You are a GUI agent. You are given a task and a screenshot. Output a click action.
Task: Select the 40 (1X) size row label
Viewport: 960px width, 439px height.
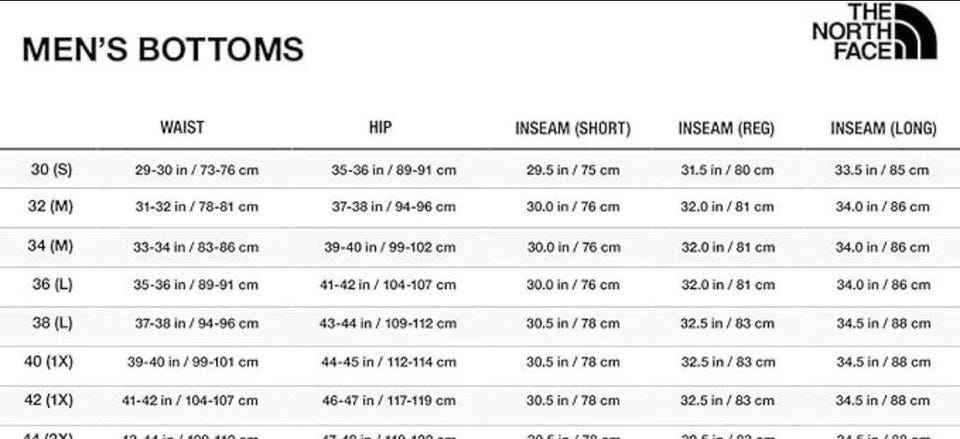(x=49, y=361)
